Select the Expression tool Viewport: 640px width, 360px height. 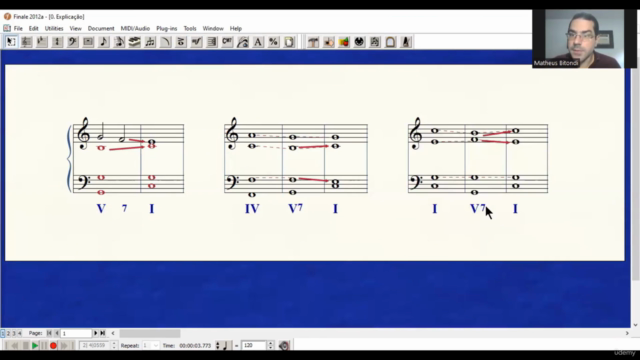196,42
